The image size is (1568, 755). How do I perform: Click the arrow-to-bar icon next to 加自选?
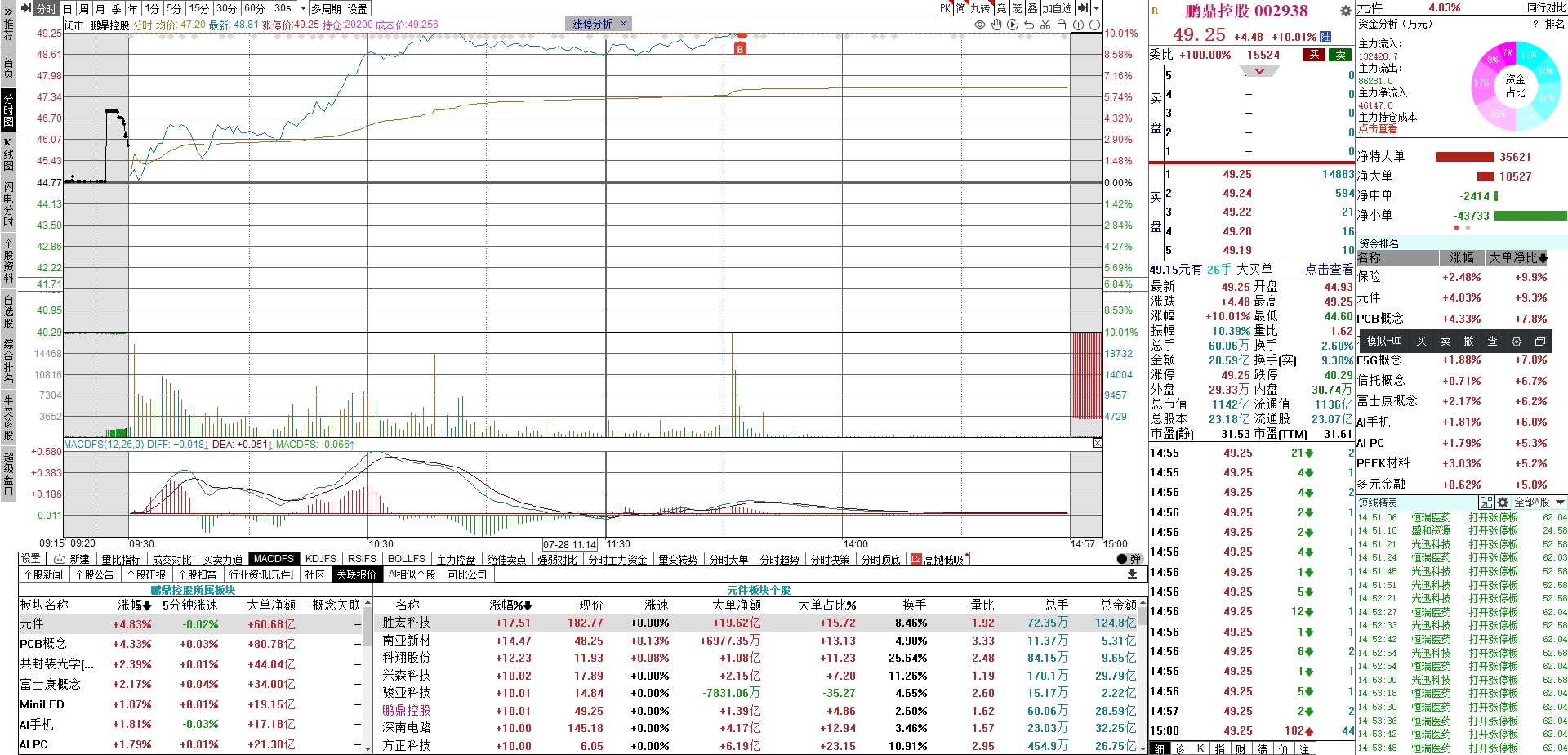(x=1082, y=8)
